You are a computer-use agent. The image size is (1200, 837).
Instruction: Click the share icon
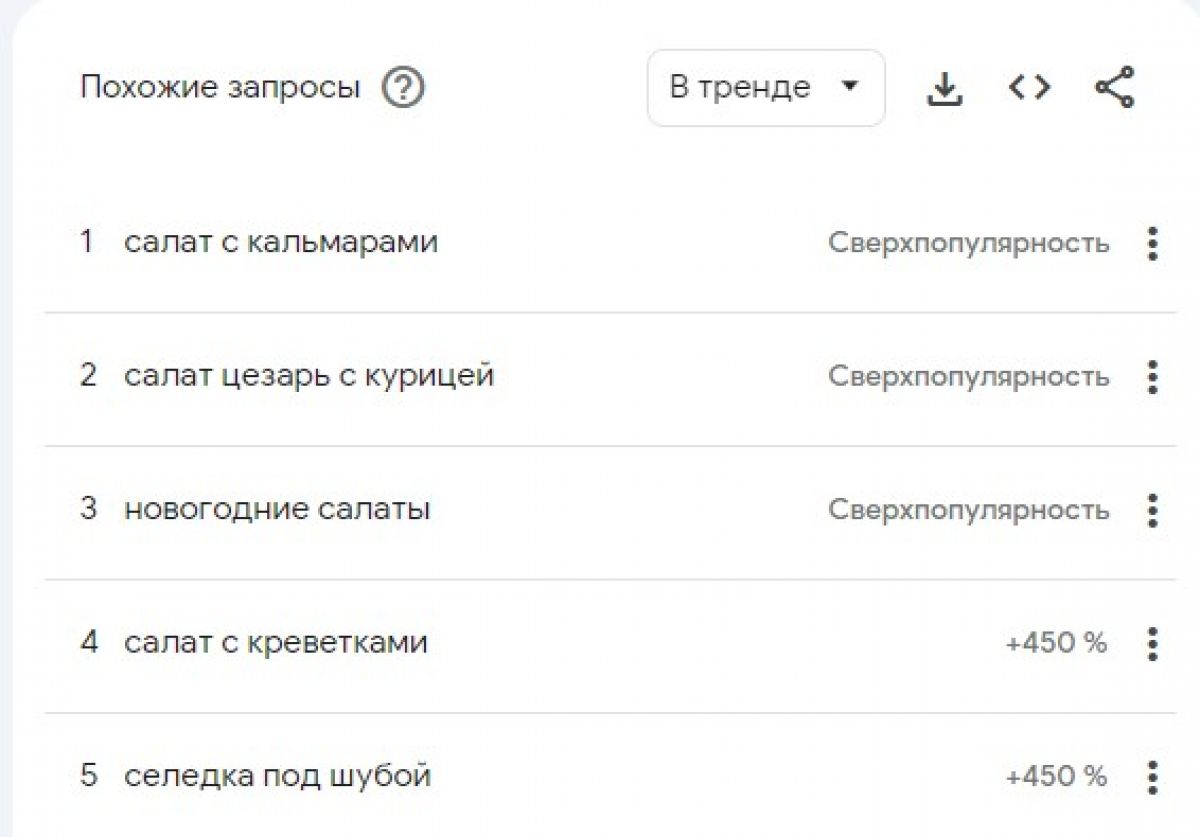(1115, 88)
